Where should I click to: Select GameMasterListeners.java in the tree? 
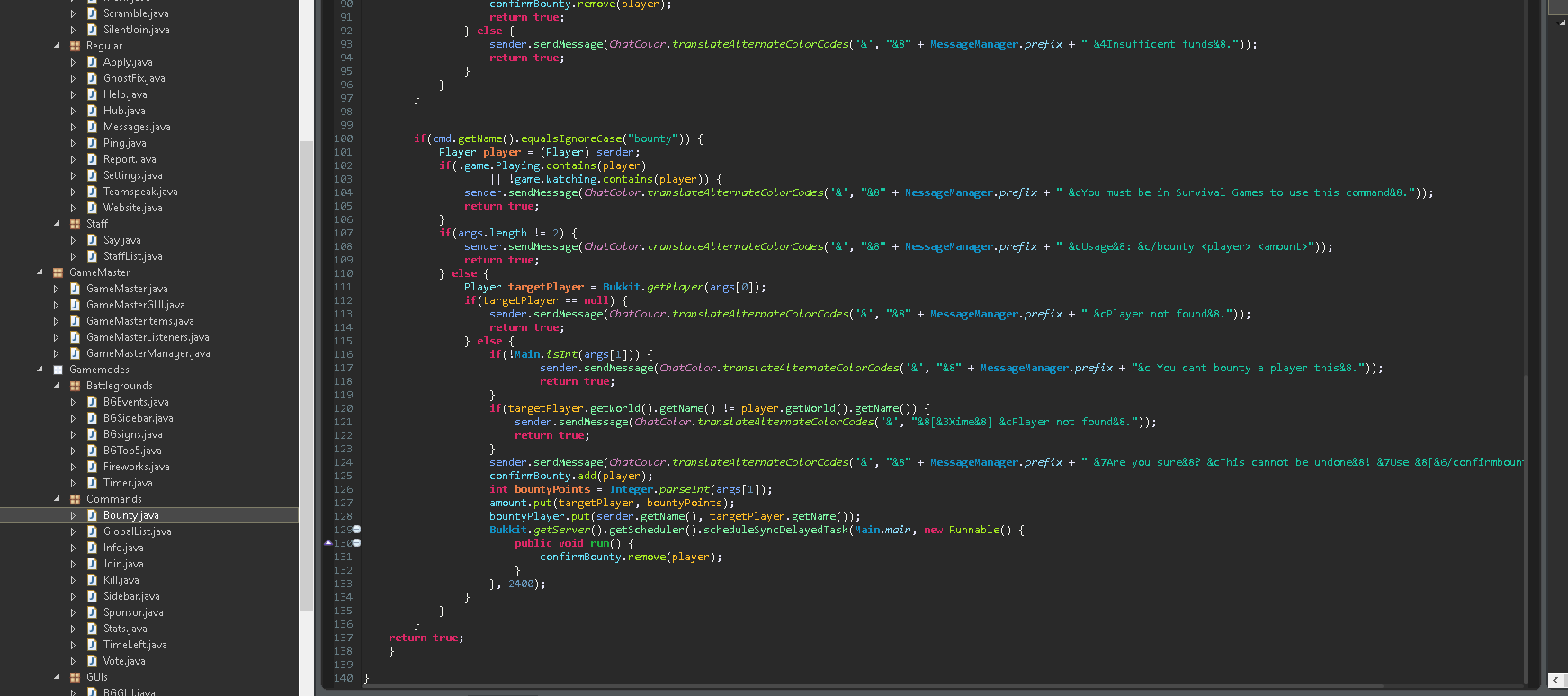(148, 337)
